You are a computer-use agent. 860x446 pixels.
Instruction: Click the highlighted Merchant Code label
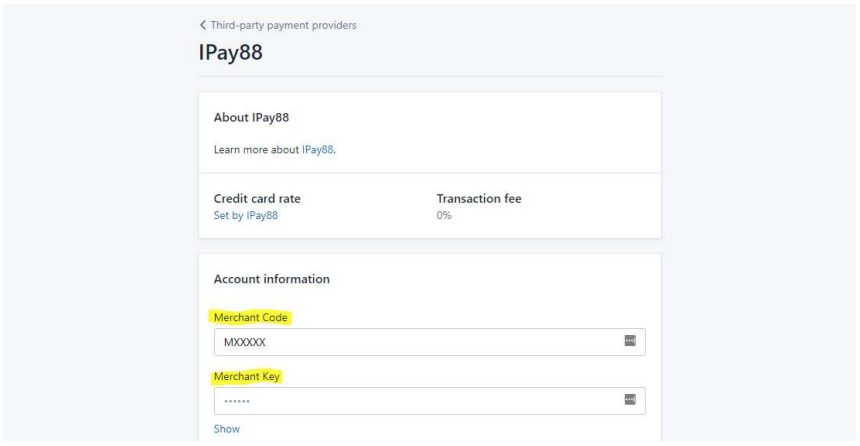pos(251,318)
